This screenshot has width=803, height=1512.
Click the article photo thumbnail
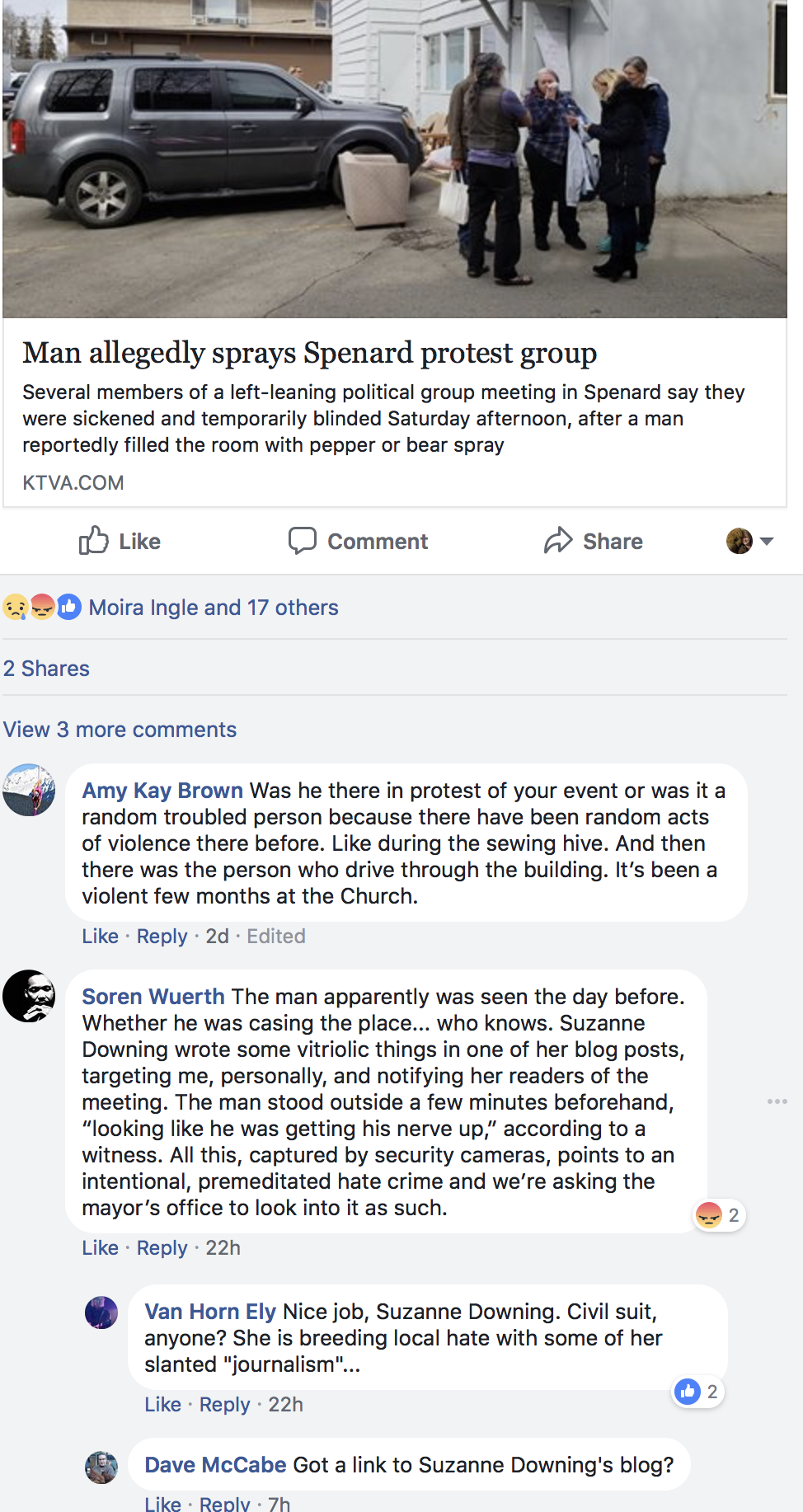[394, 158]
